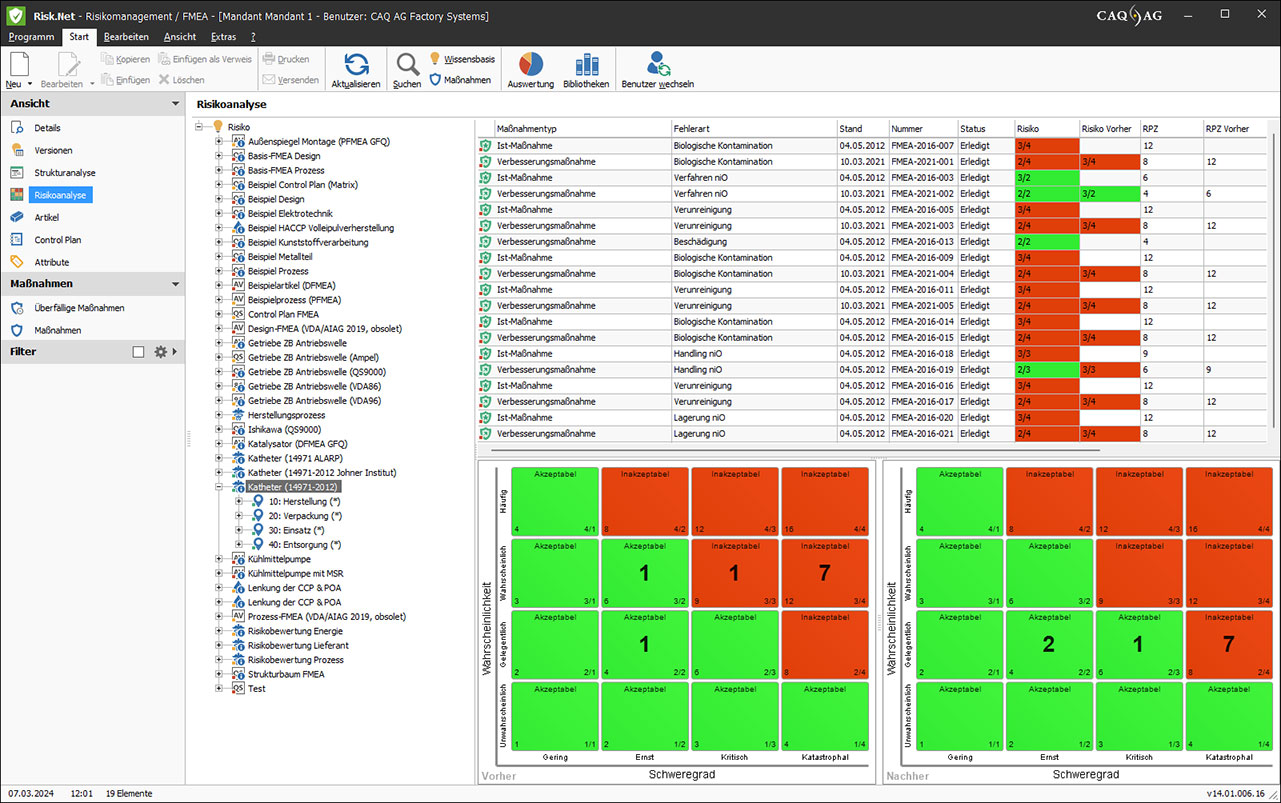Select Strukturanalyse in the Ansicht sidebar
Image resolution: width=1281 pixels, height=803 pixels.
65,173
